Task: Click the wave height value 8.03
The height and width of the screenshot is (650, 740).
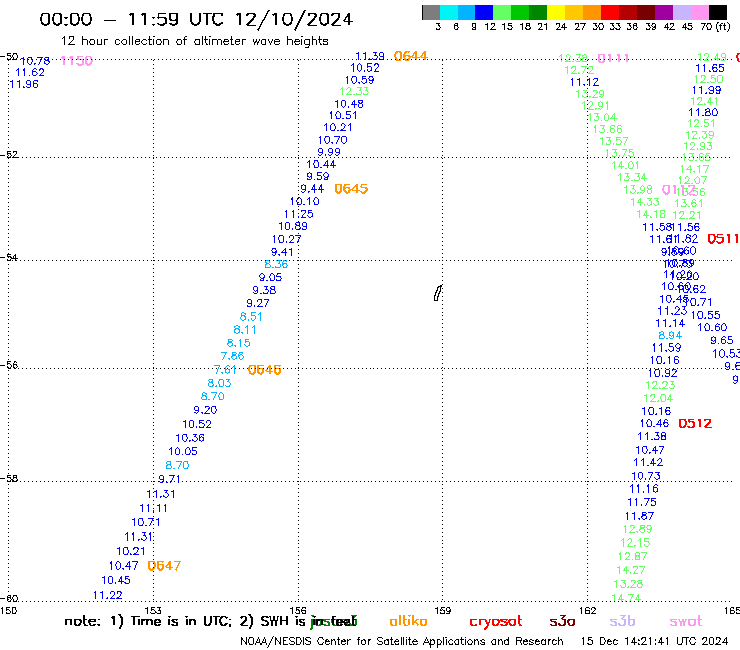Action: 219,383
